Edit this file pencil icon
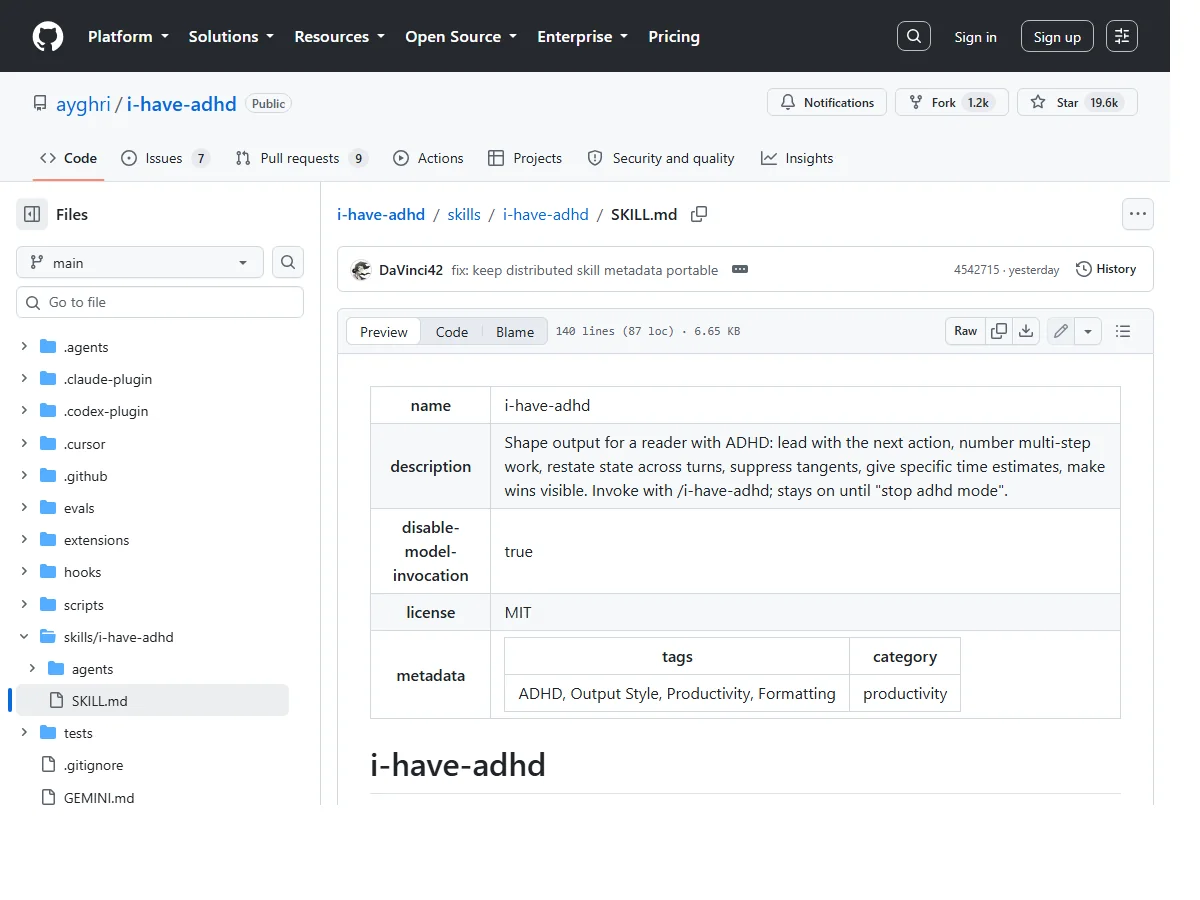This screenshot has width=1200, height=900. [1061, 331]
